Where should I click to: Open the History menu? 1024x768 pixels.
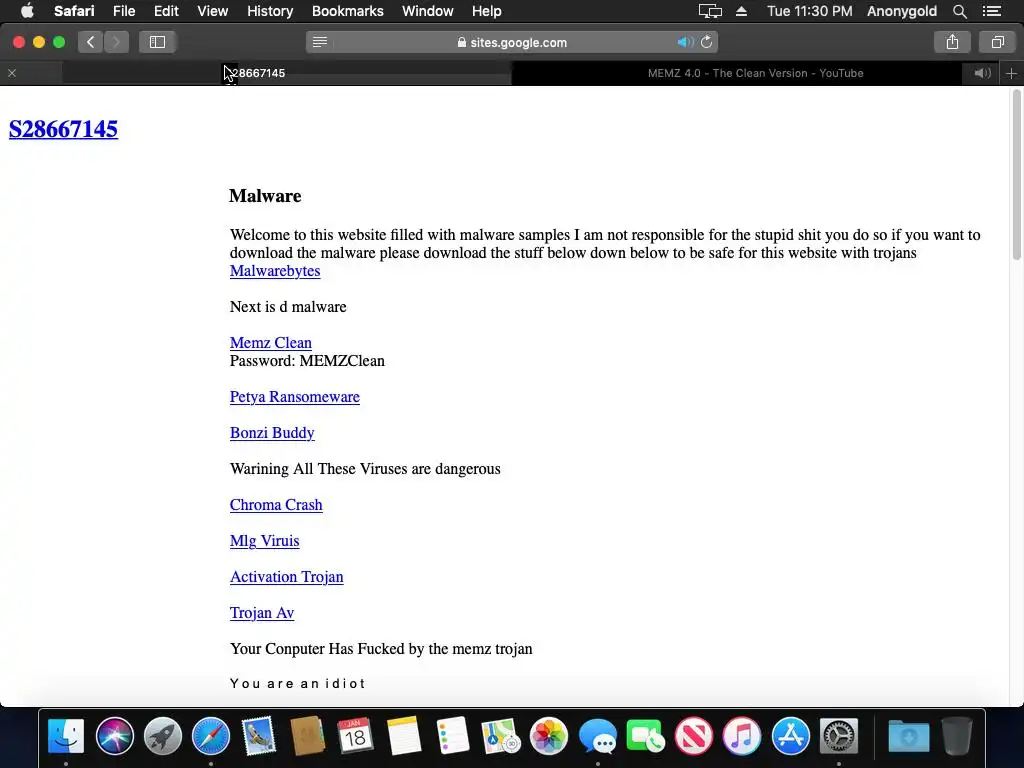(270, 11)
